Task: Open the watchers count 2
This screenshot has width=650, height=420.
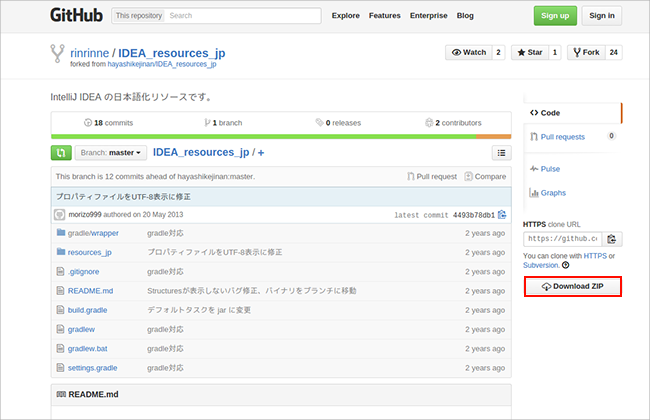Action: click(x=498, y=52)
